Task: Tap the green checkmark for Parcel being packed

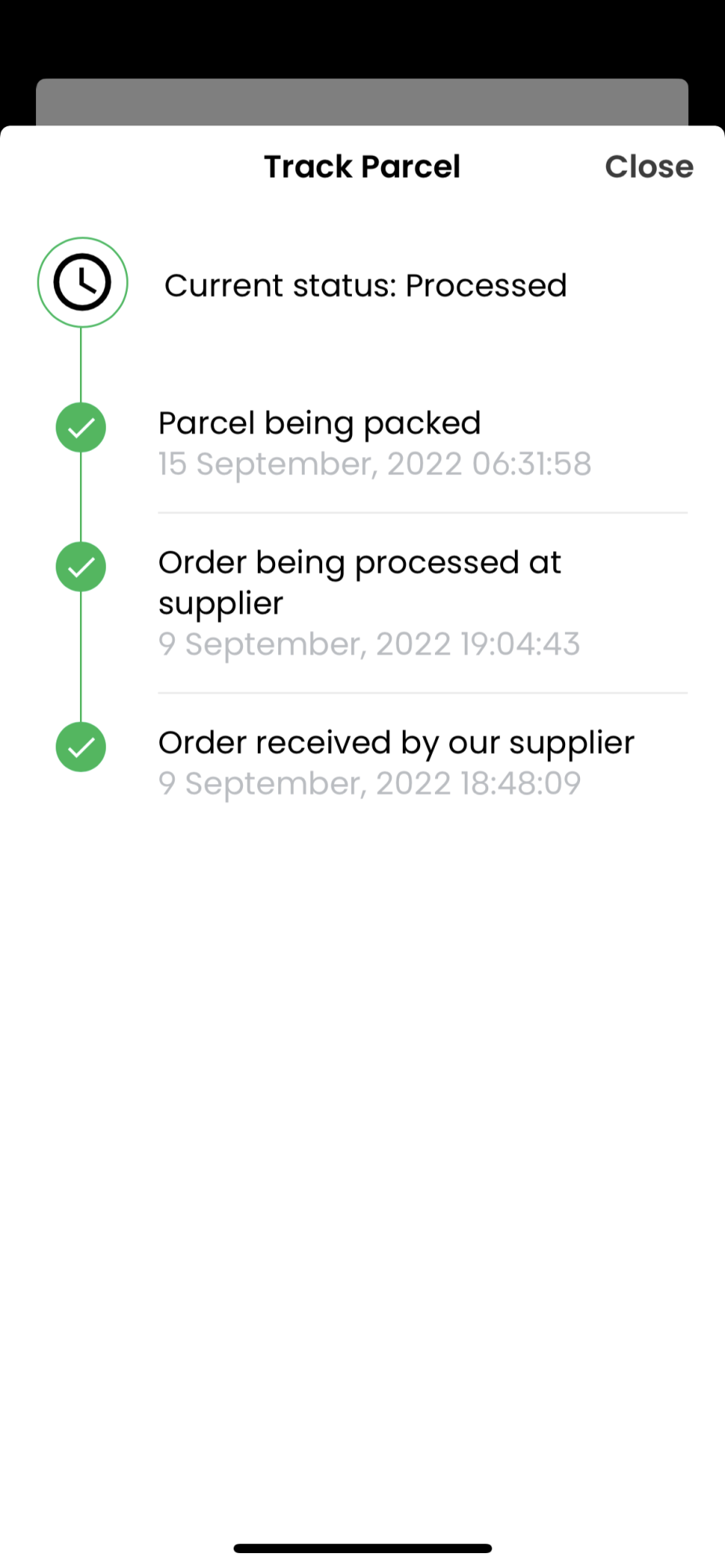Action: [x=81, y=427]
